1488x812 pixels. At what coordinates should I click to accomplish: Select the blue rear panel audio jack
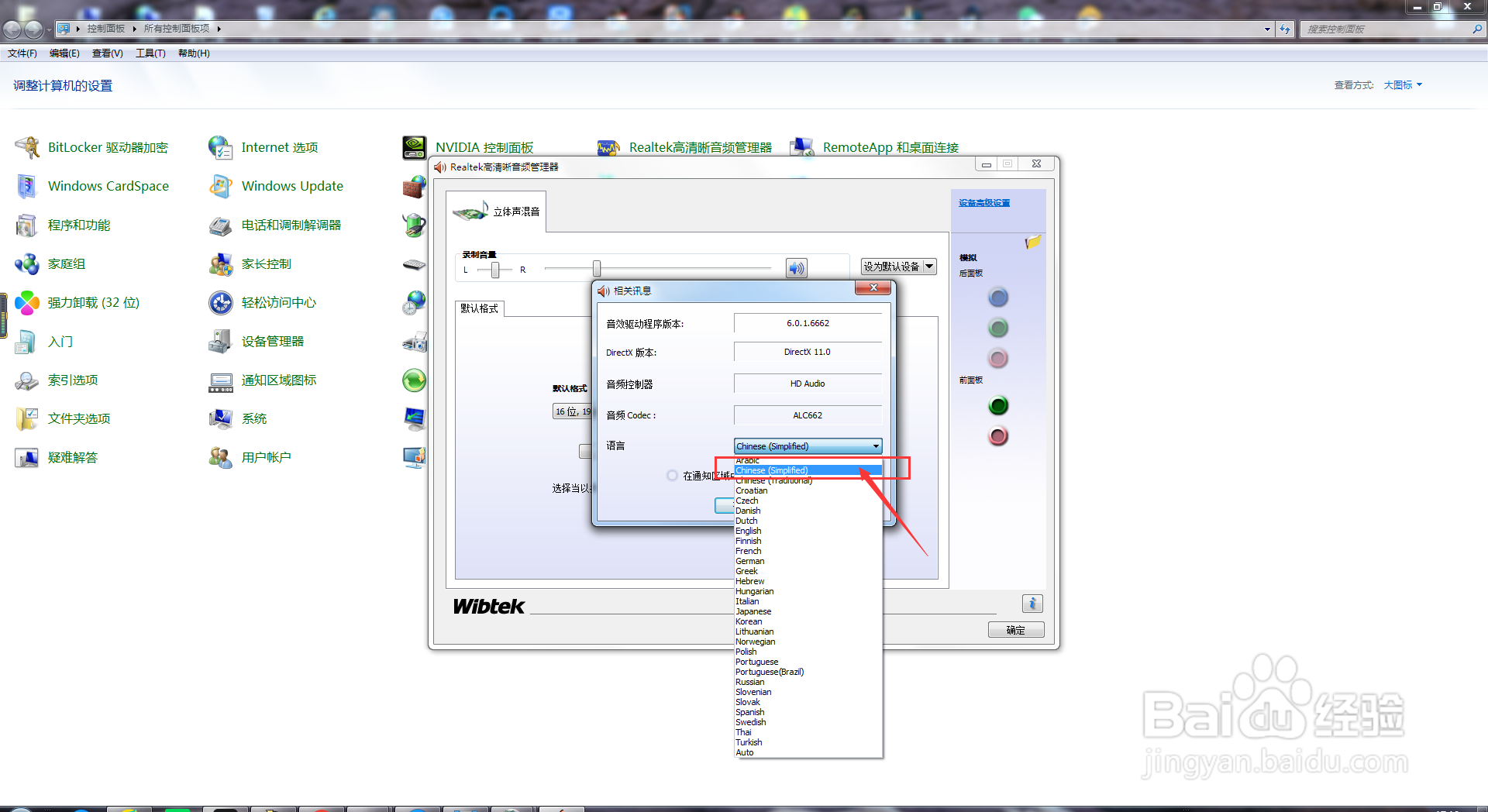pyautogui.click(x=998, y=297)
